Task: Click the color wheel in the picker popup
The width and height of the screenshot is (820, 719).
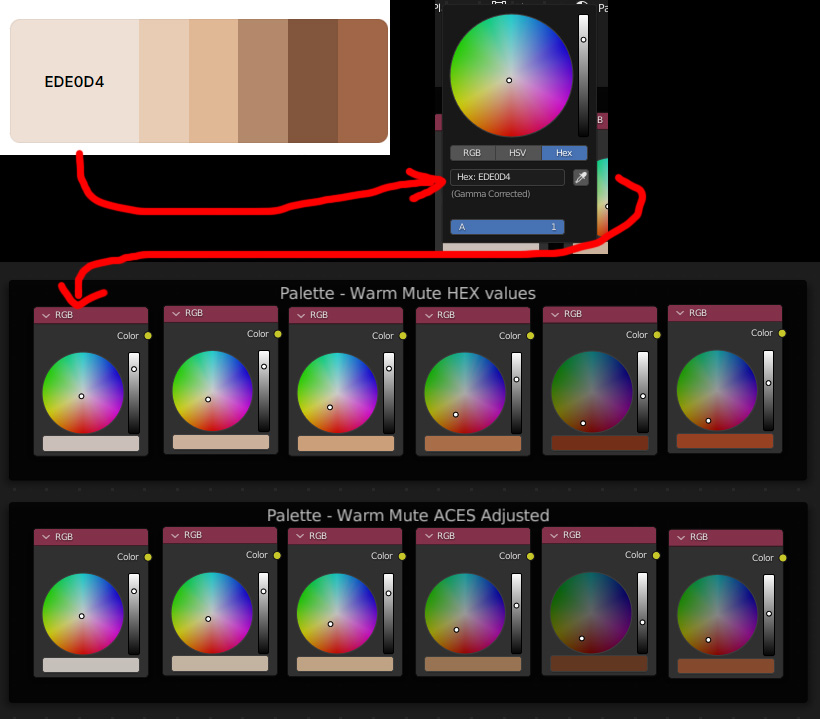Action: coord(511,76)
